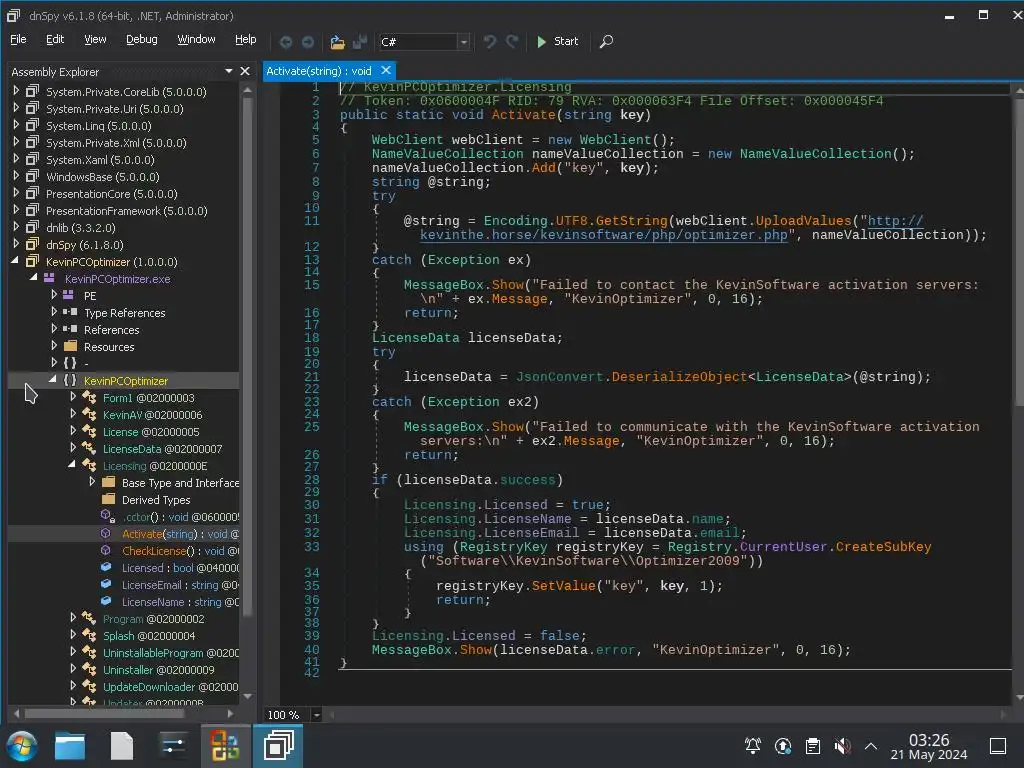This screenshot has height=768, width=1024.
Task: Select Program @02000002 in the tree
Action: 153,618
